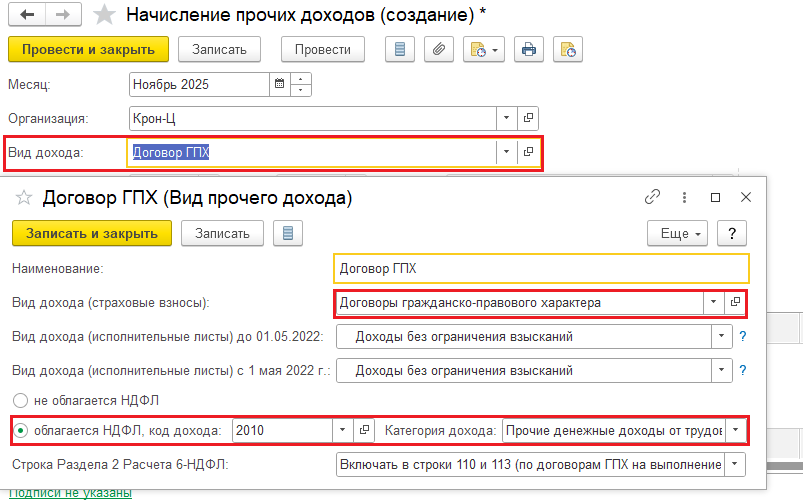Open the income code 2010 record
Viewport: 803px width, 501px height.
364,430
